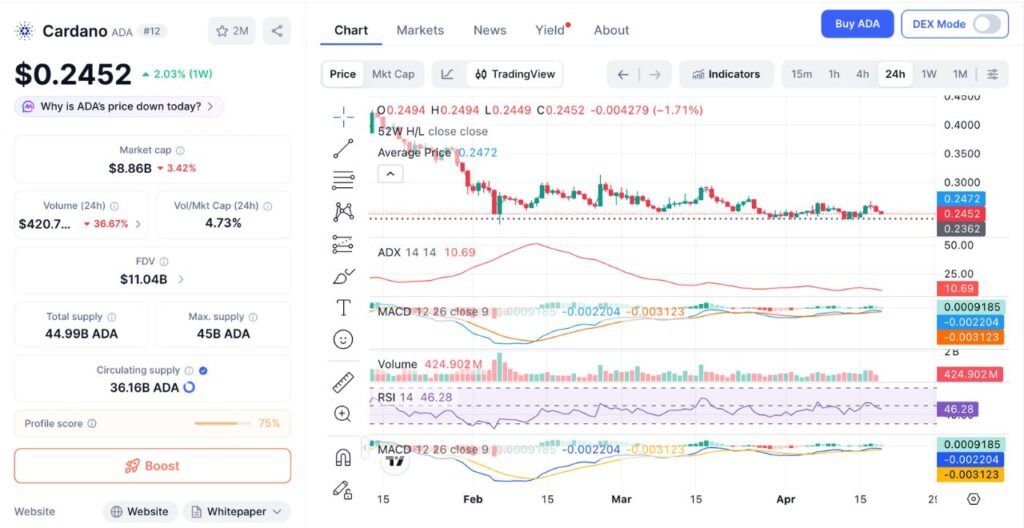Click the Boost button
The height and width of the screenshot is (528, 1024).
tap(152, 466)
